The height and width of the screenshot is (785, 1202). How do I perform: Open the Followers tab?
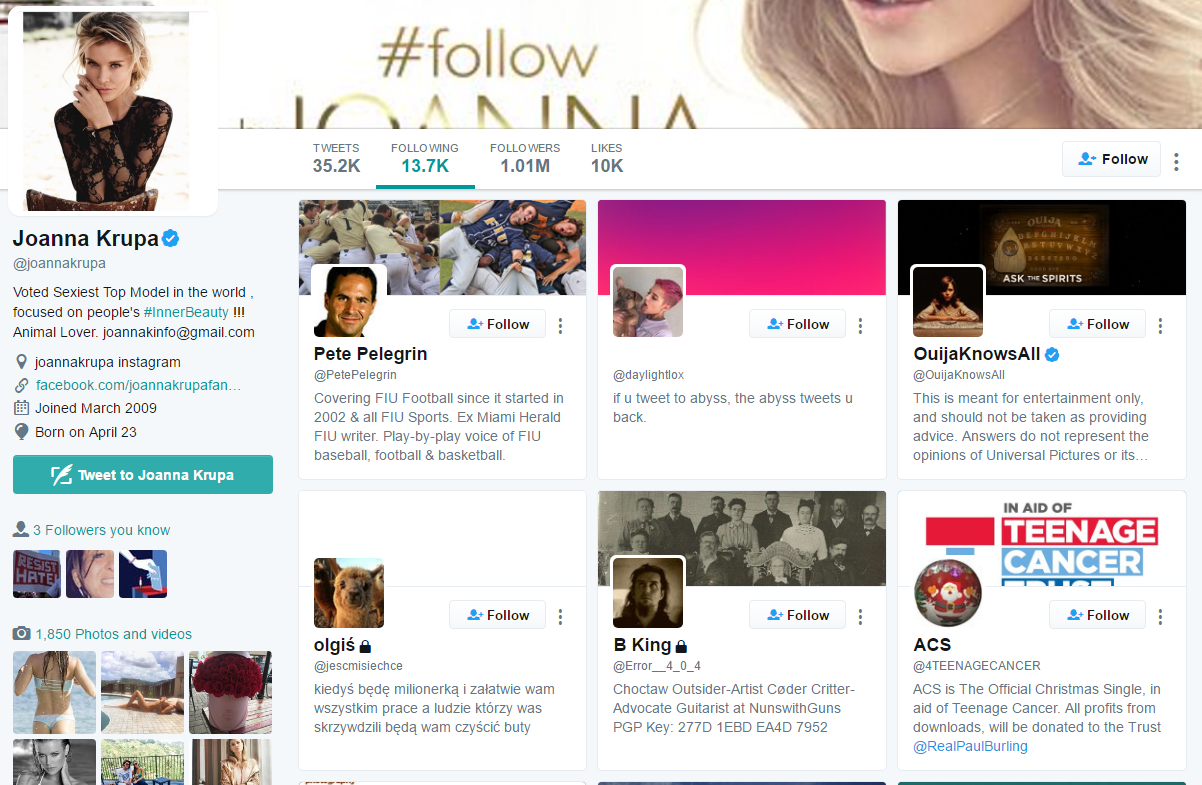(524, 158)
